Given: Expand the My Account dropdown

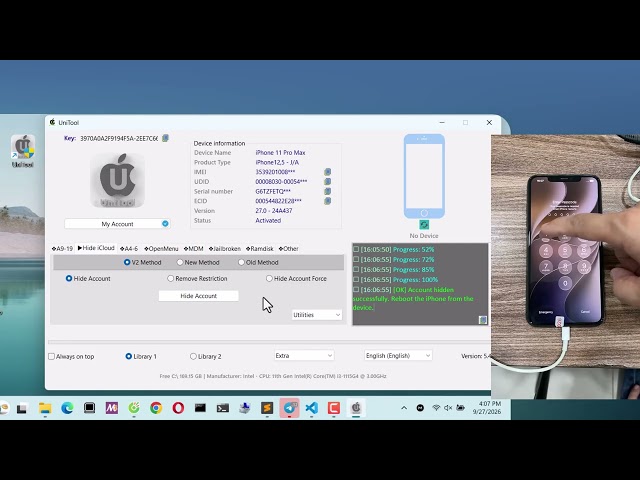Looking at the screenshot, I should [117, 224].
